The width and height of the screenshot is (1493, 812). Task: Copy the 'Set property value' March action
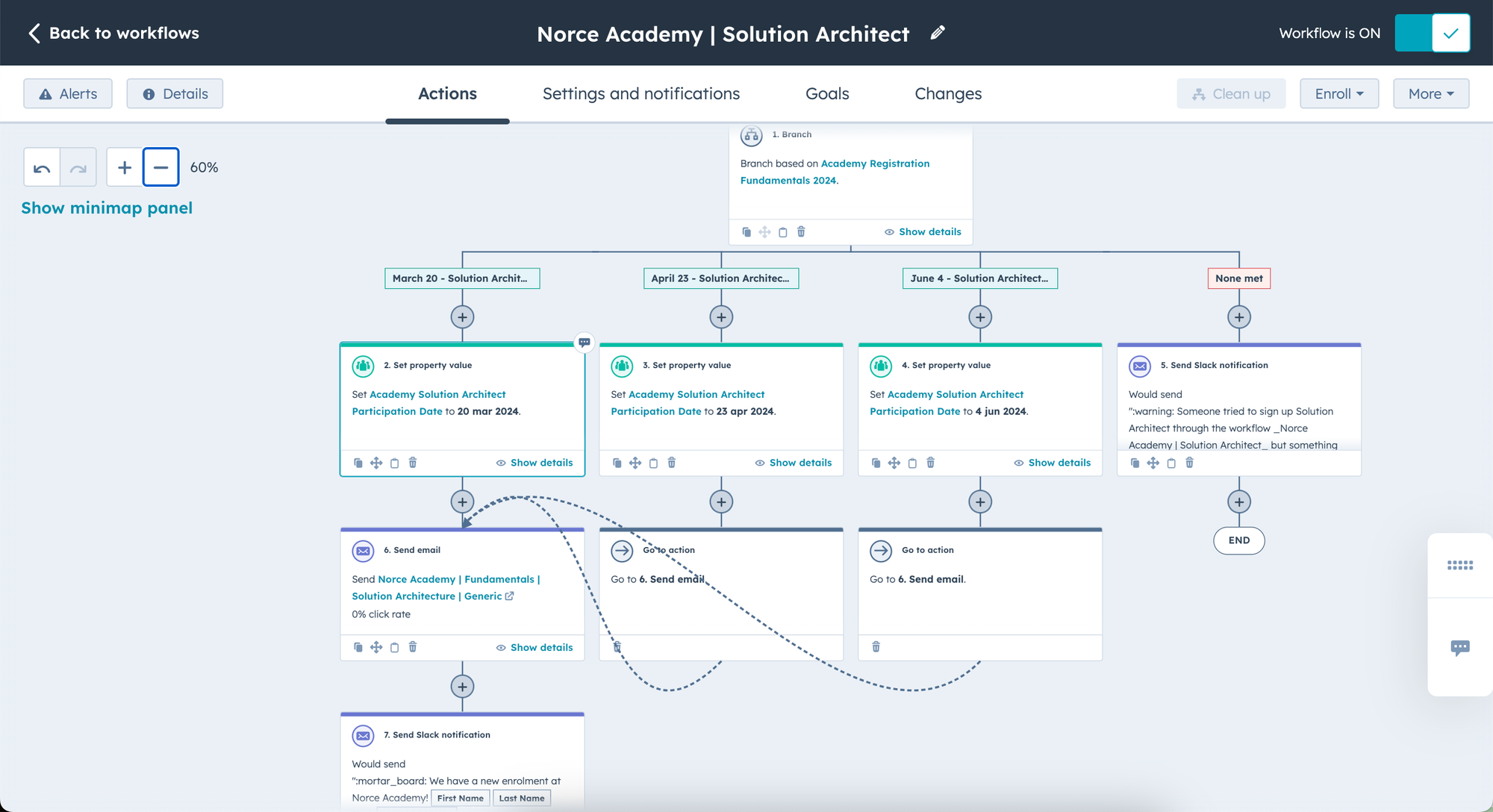358,463
